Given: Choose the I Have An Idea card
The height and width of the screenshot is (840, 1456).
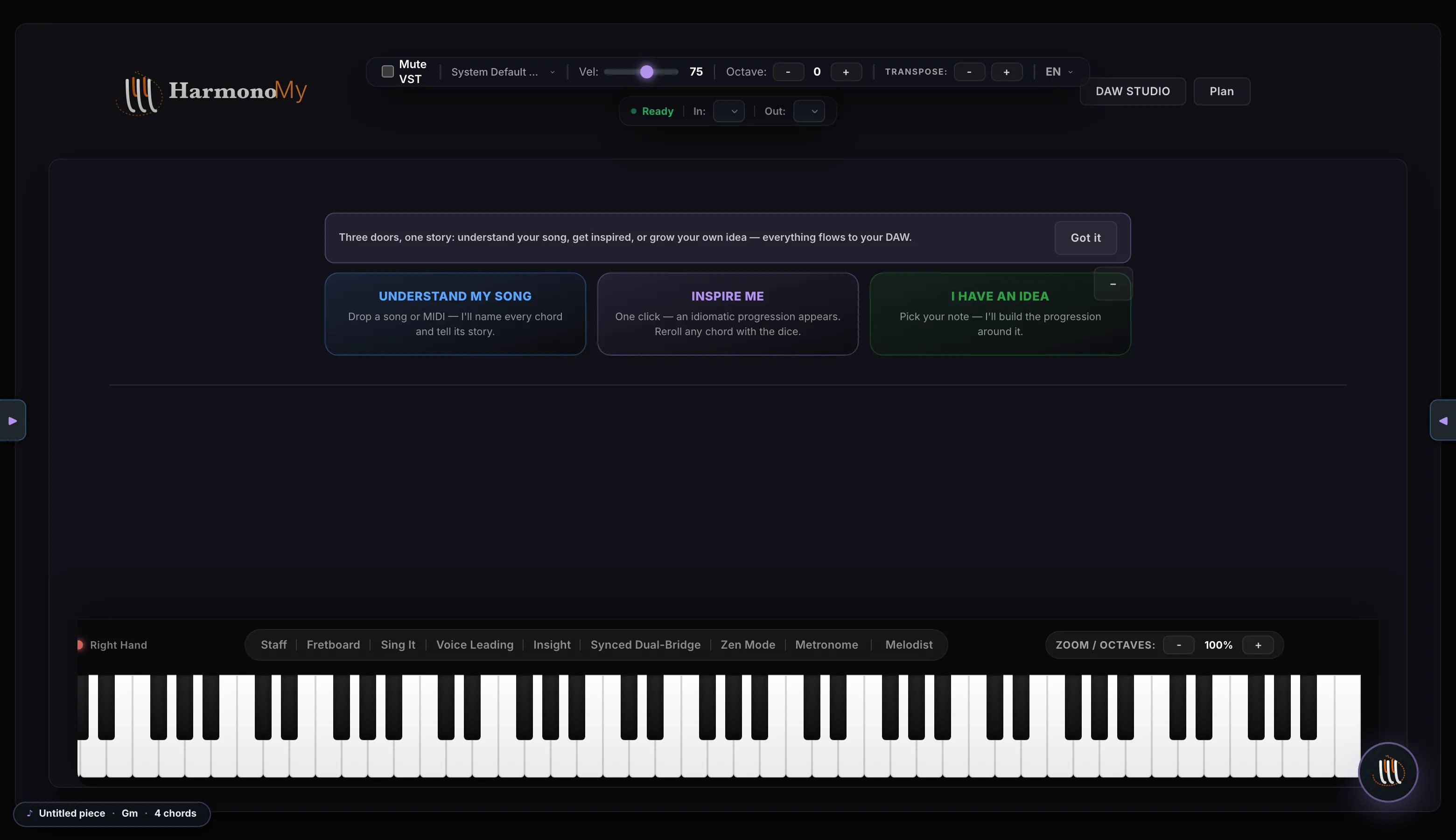Looking at the screenshot, I should coord(1000,314).
